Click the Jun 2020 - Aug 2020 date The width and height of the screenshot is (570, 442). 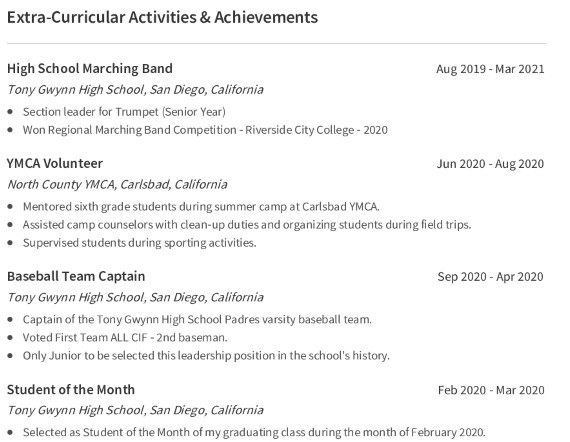tap(490, 164)
